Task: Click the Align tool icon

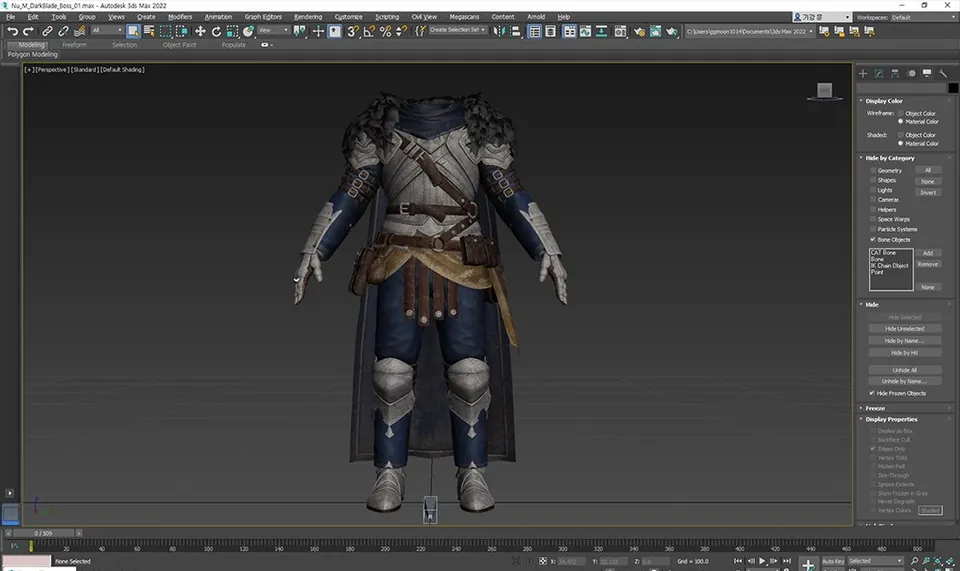Action: click(516, 31)
